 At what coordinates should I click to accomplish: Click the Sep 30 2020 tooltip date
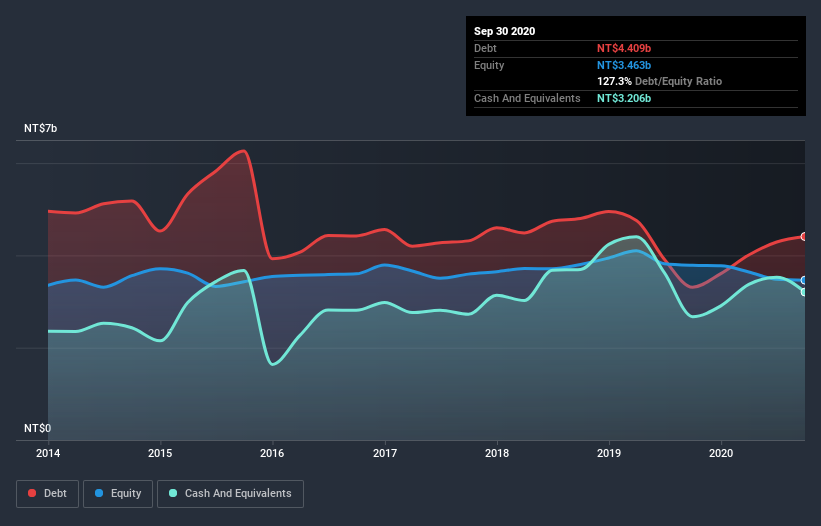(x=504, y=31)
